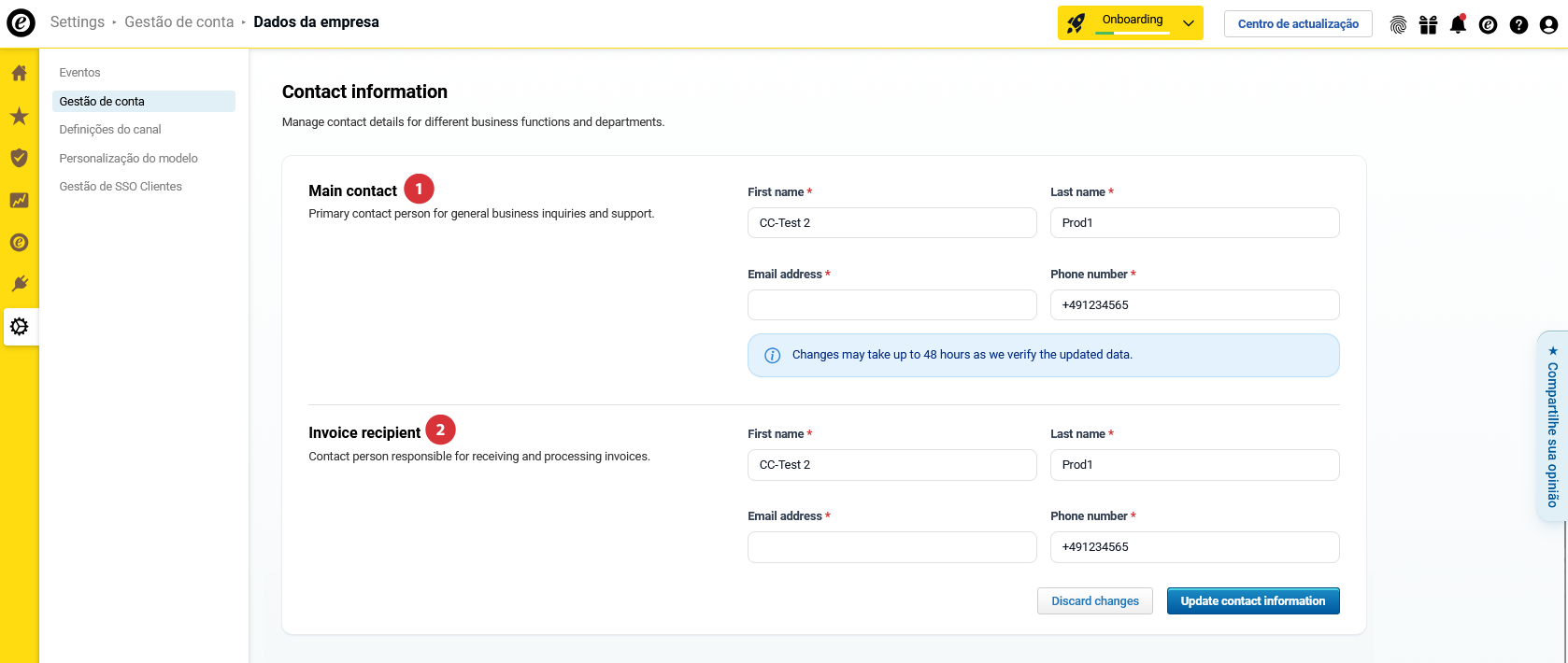Go to Personalização do modelo
The width and height of the screenshot is (1568, 663).
[x=128, y=159]
